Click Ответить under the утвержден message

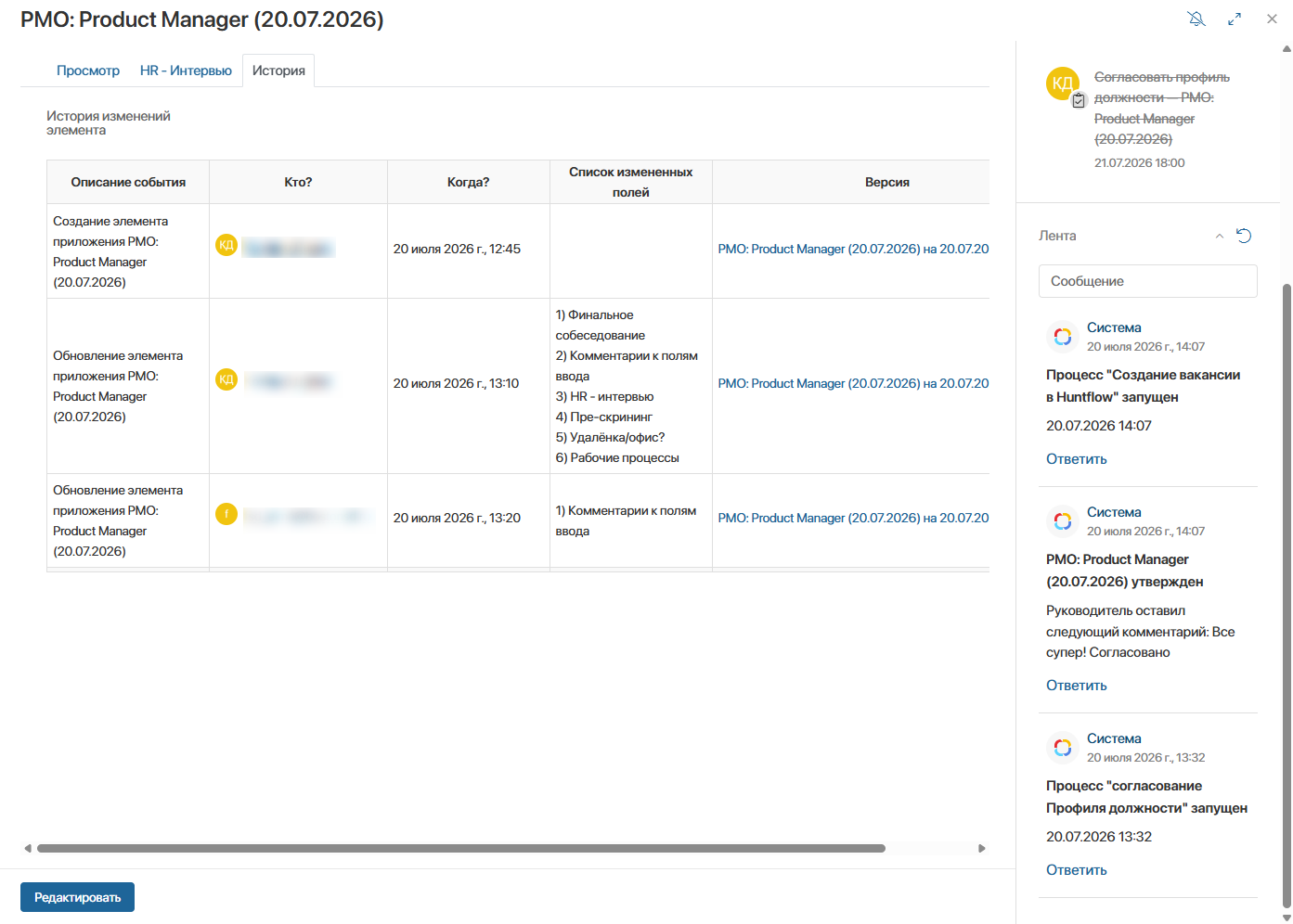(x=1077, y=686)
